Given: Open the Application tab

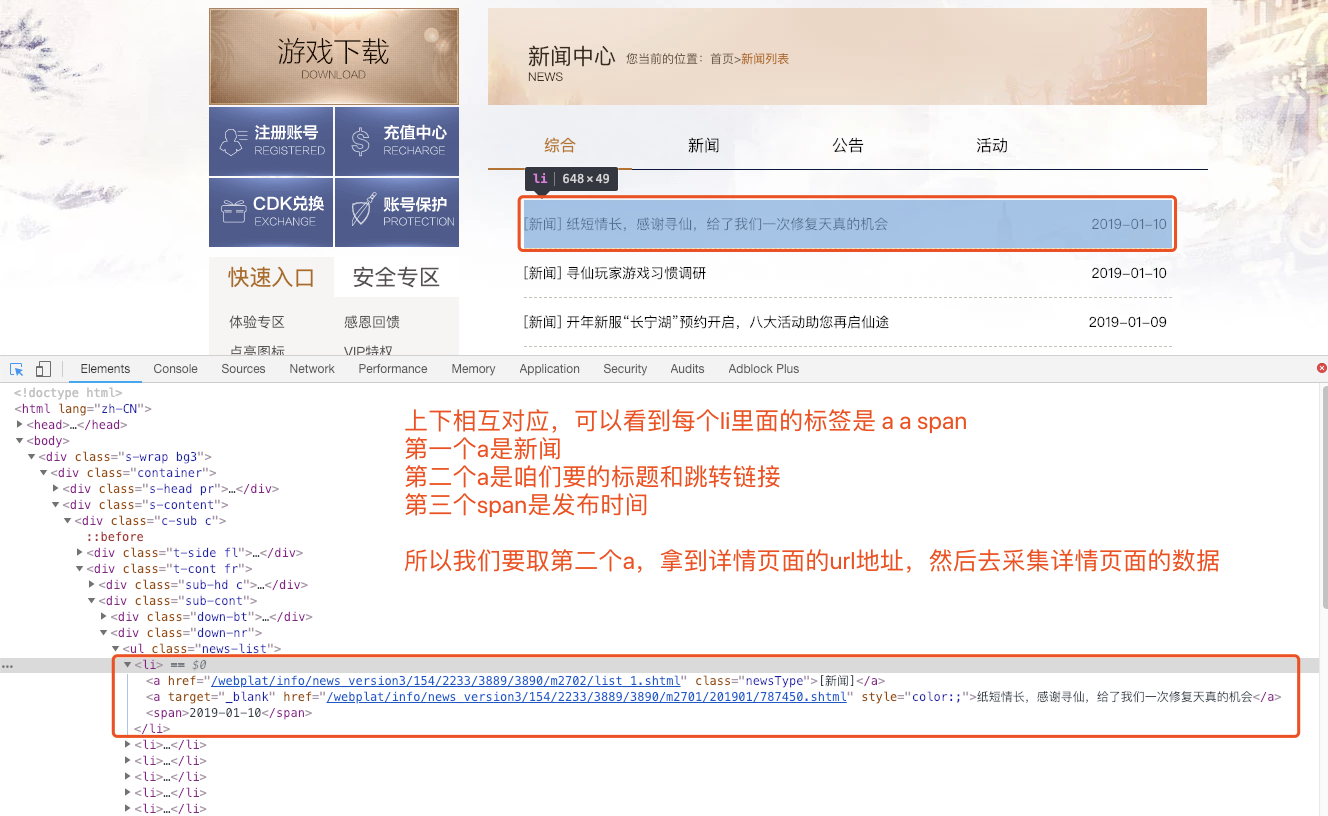Looking at the screenshot, I should (549, 369).
